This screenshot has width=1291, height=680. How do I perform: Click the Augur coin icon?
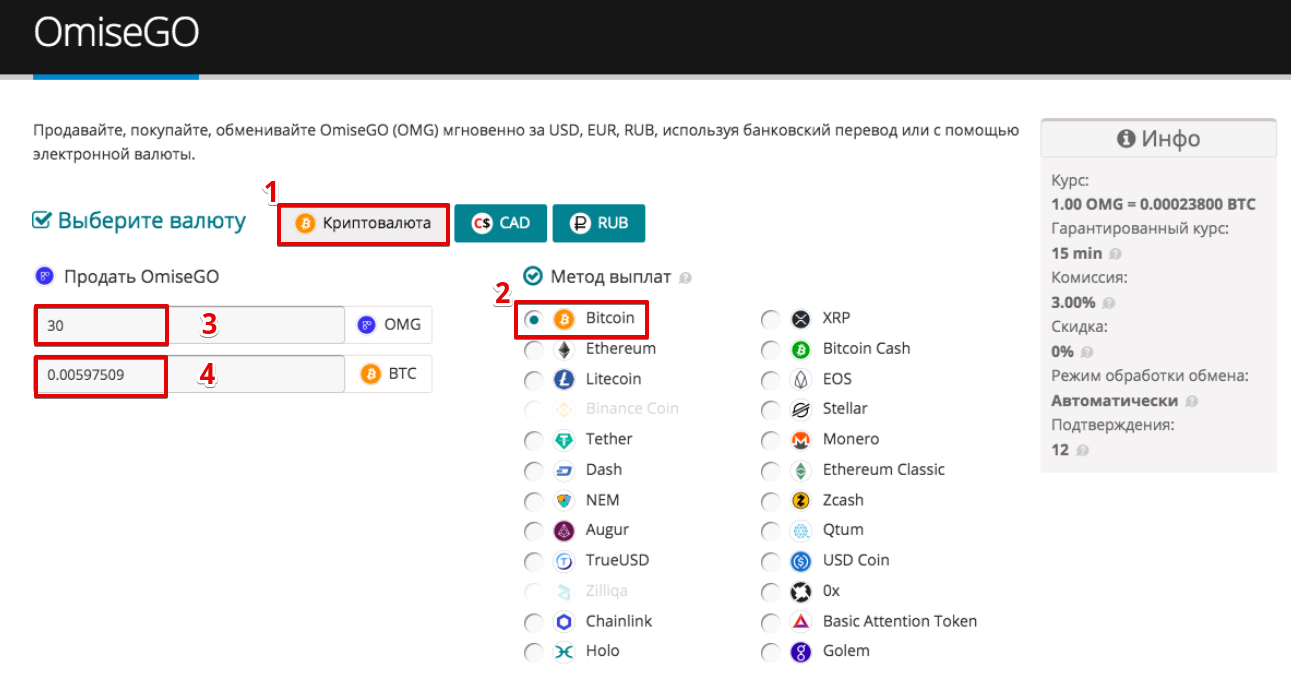point(564,530)
